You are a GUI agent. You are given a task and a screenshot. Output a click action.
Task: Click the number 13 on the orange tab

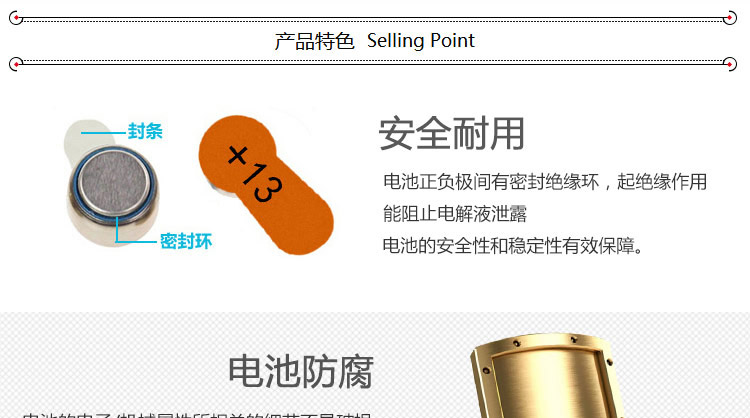pos(262,183)
